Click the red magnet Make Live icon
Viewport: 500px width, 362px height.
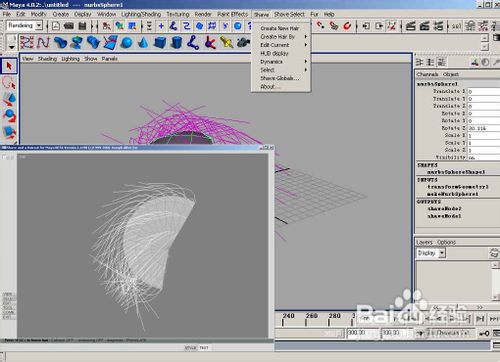(x=347, y=26)
